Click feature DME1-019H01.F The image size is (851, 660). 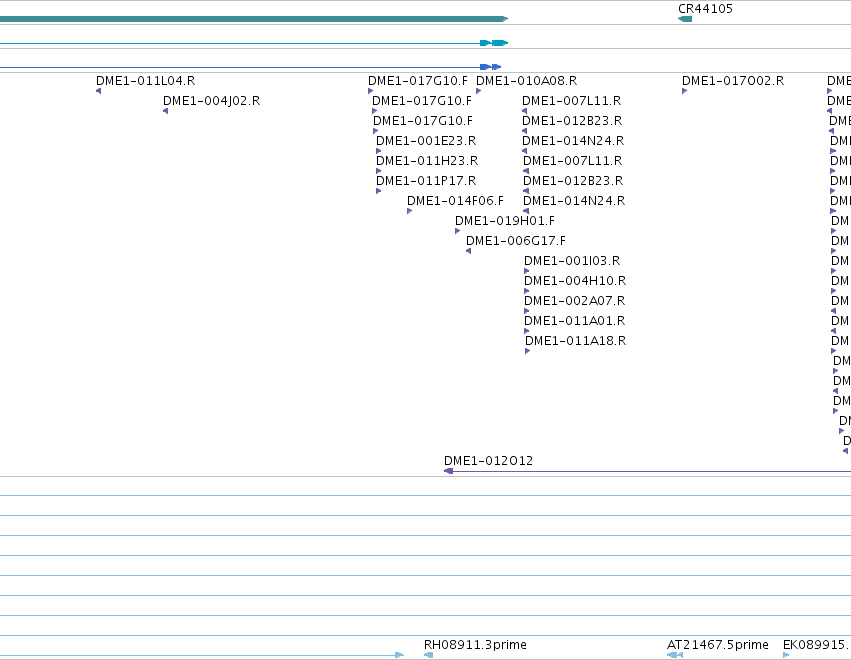(x=505, y=221)
